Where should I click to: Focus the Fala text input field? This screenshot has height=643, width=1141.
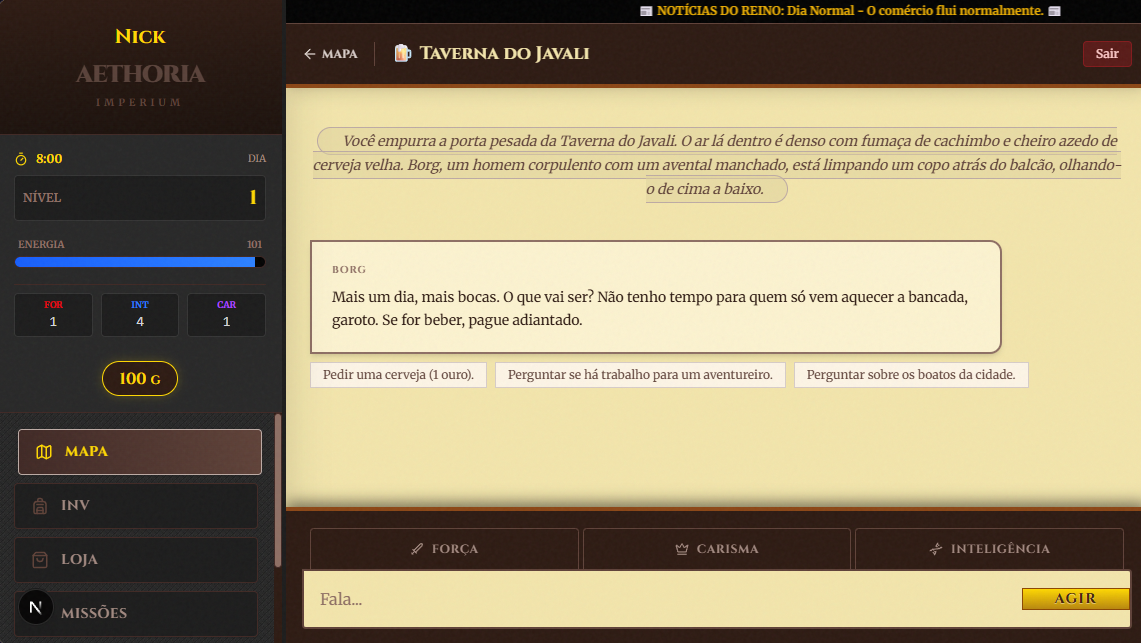click(x=660, y=599)
